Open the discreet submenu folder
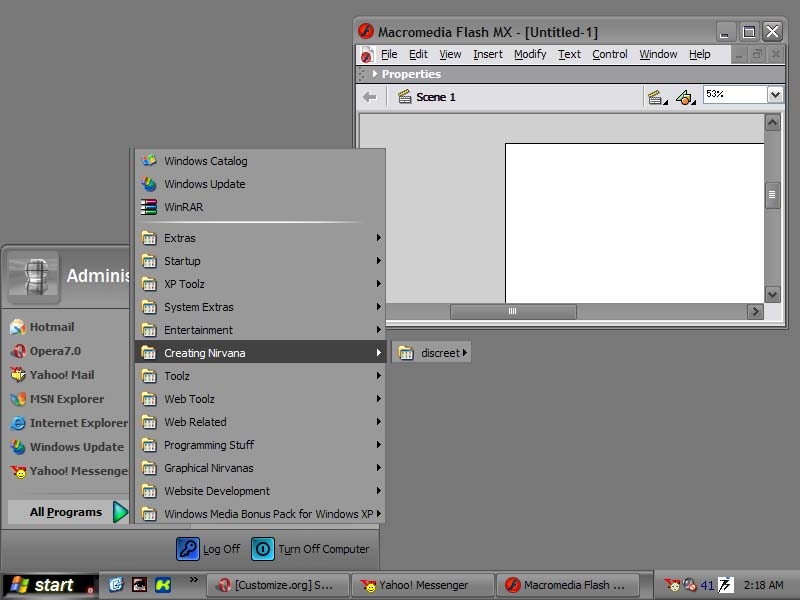The image size is (800, 600). pyautogui.click(x=431, y=353)
